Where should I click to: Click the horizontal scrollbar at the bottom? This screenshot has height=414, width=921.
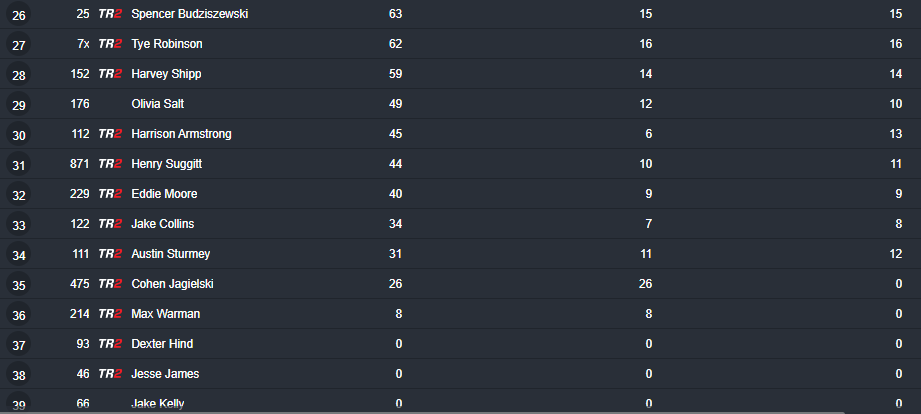pyautogui.click(x=423, y=412)
